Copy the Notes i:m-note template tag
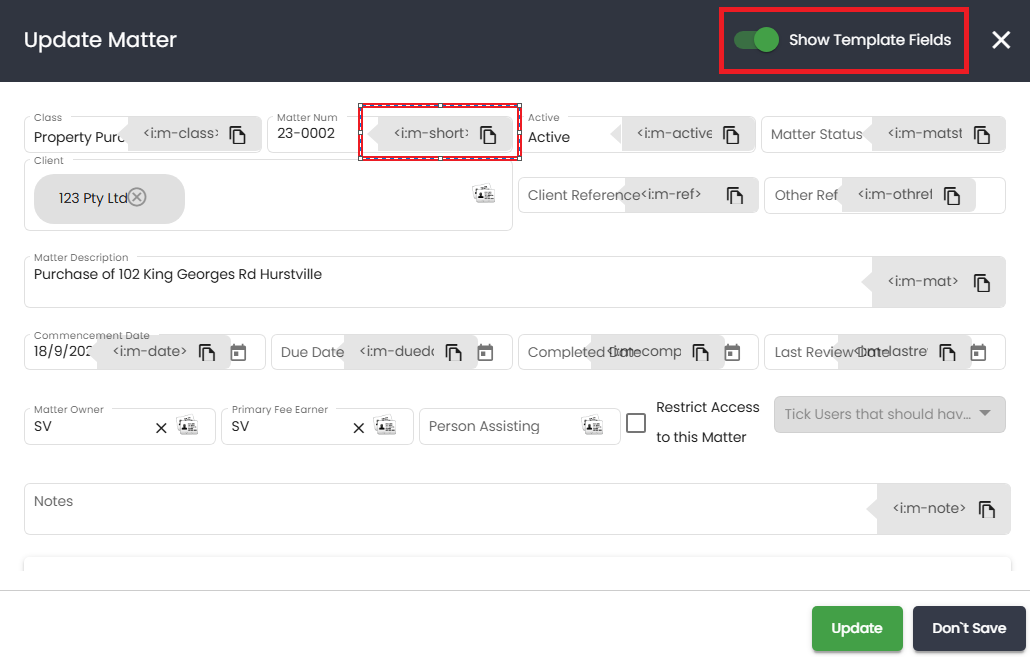Image resolution: width=1030 pixels, height=657 pixels. [987, 510]
